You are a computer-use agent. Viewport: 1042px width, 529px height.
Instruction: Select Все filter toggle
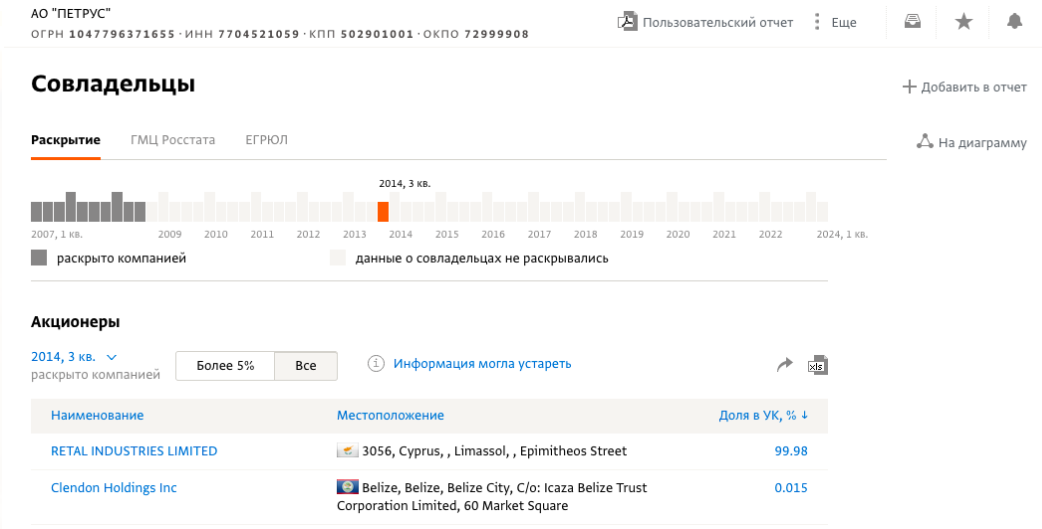[306, 366]
